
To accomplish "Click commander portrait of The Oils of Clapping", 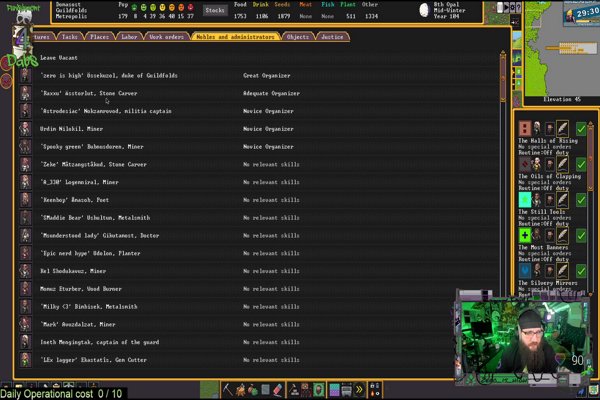I will click(537, 164).
